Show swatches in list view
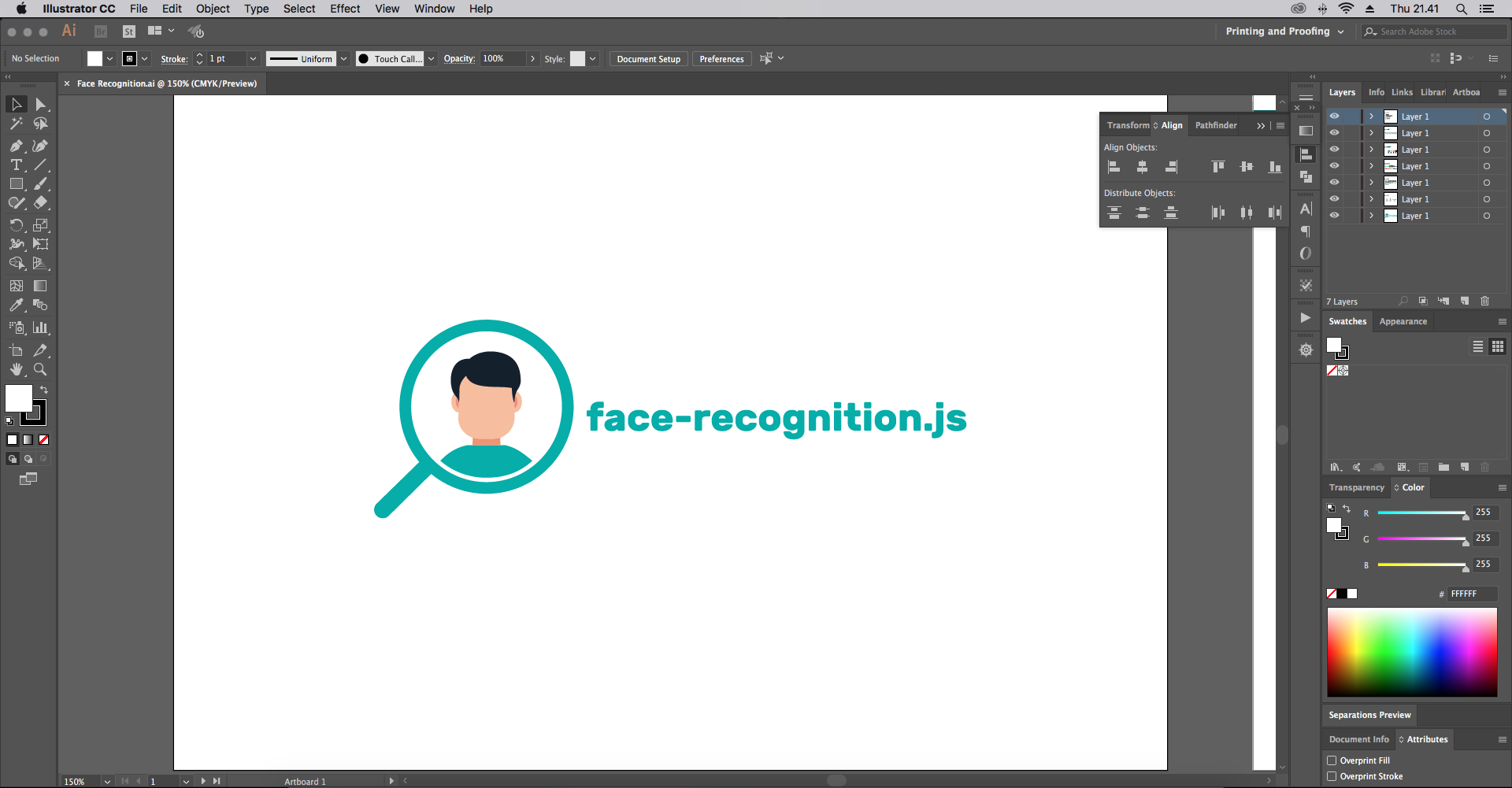This screenshot has height=788, width=1512. coord(1478,347)
